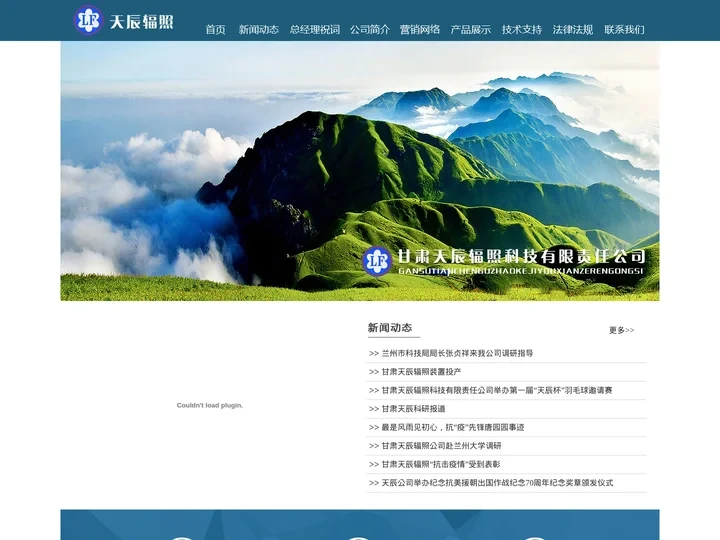The image size is (720, 540).
Task: Click the mountain banner image
Action: [360, 171]
